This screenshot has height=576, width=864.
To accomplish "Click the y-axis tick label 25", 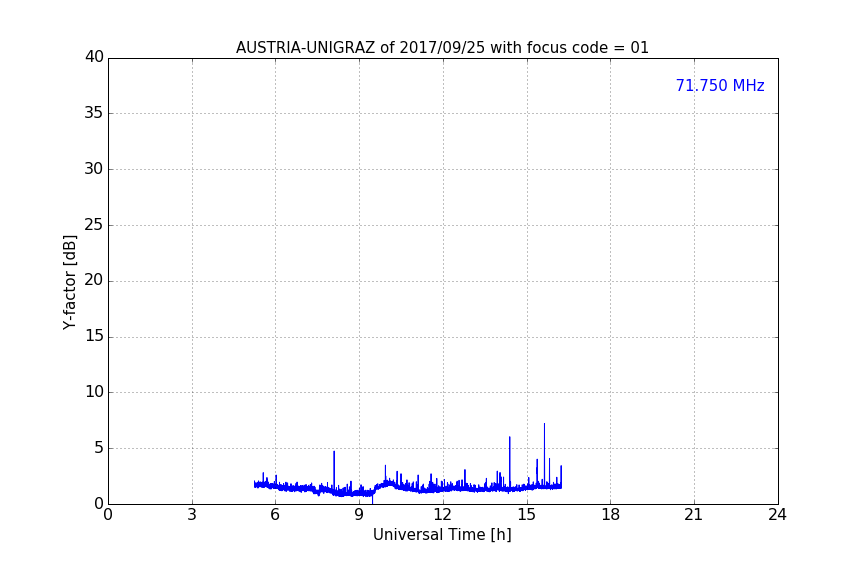I will coord(94,225).
